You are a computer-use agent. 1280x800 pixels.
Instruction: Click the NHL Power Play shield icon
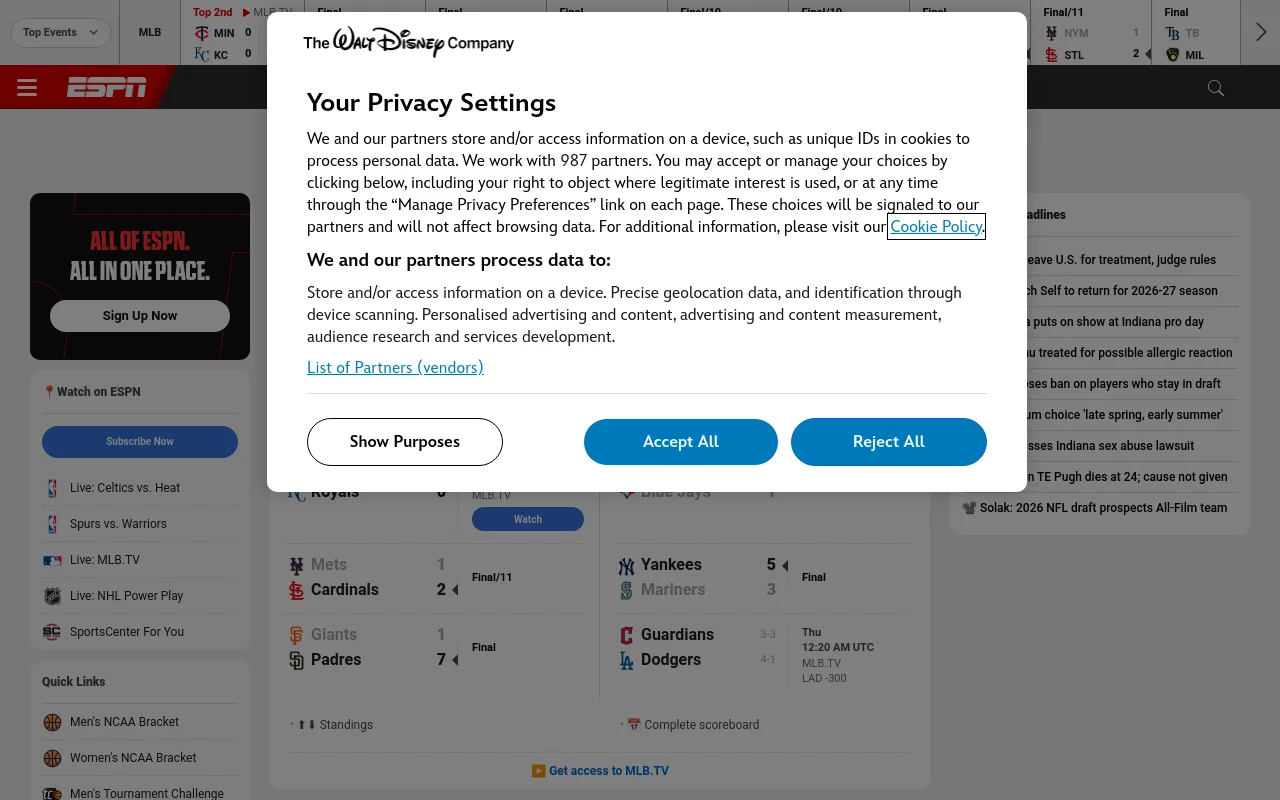pyautogui.click(x=53, y=596)
